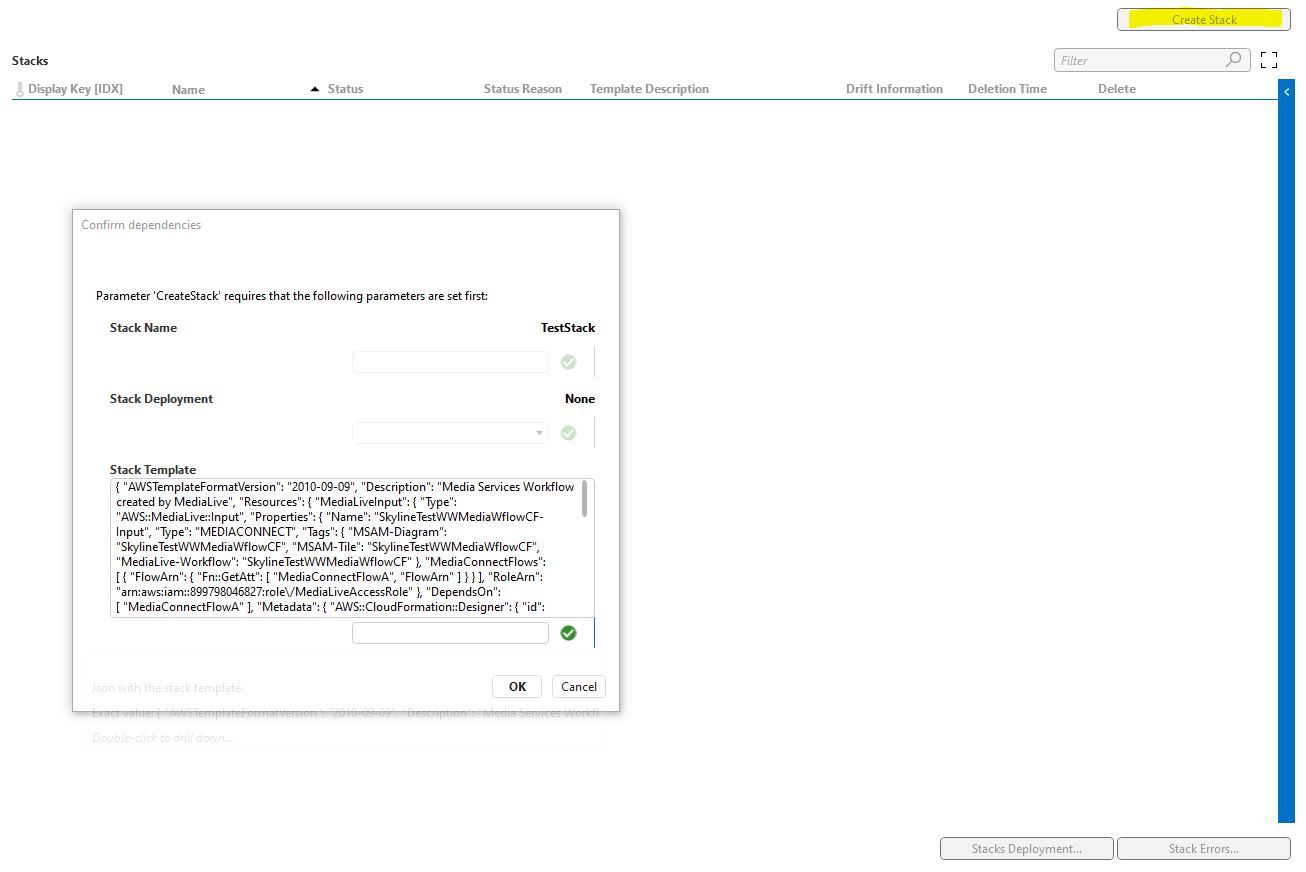This screenshot has width=1306, height=872.
Task: Click the input field below Stack Template
Action: click(450, 633)
